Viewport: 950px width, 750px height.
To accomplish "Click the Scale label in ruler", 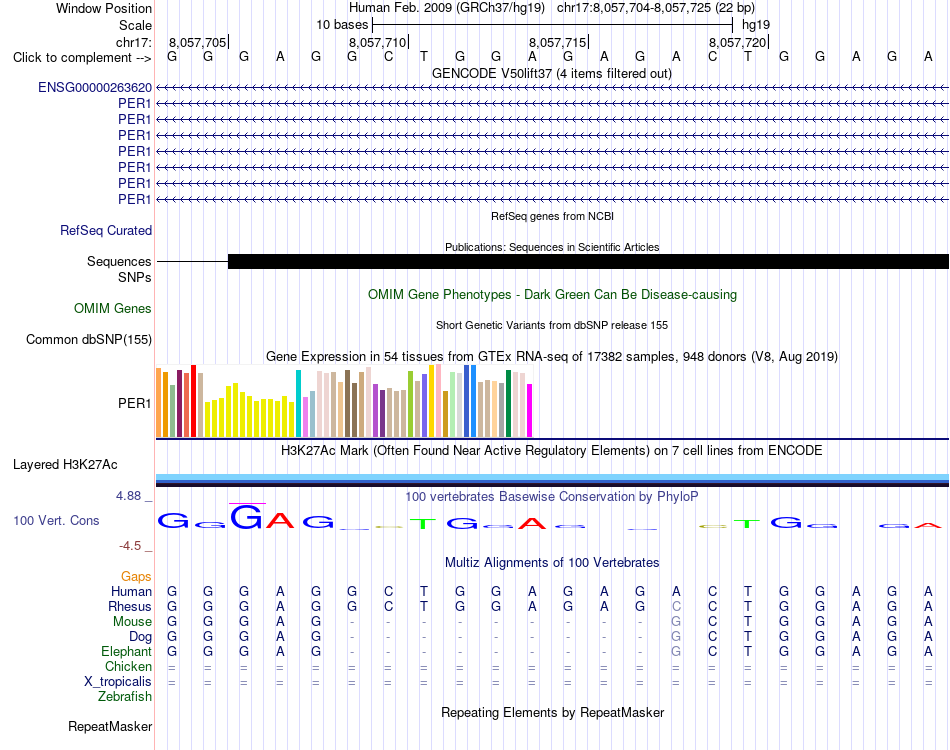I will (x=135, y=25).
